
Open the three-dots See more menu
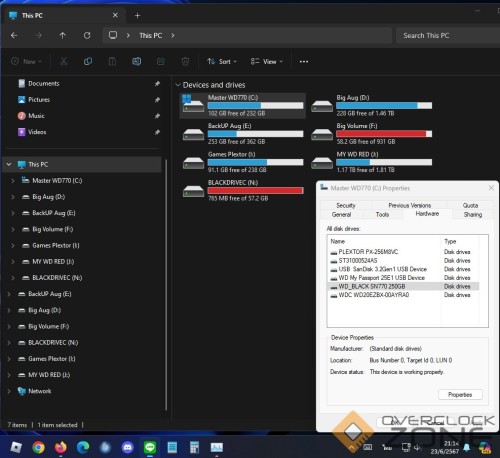(304, 62)
